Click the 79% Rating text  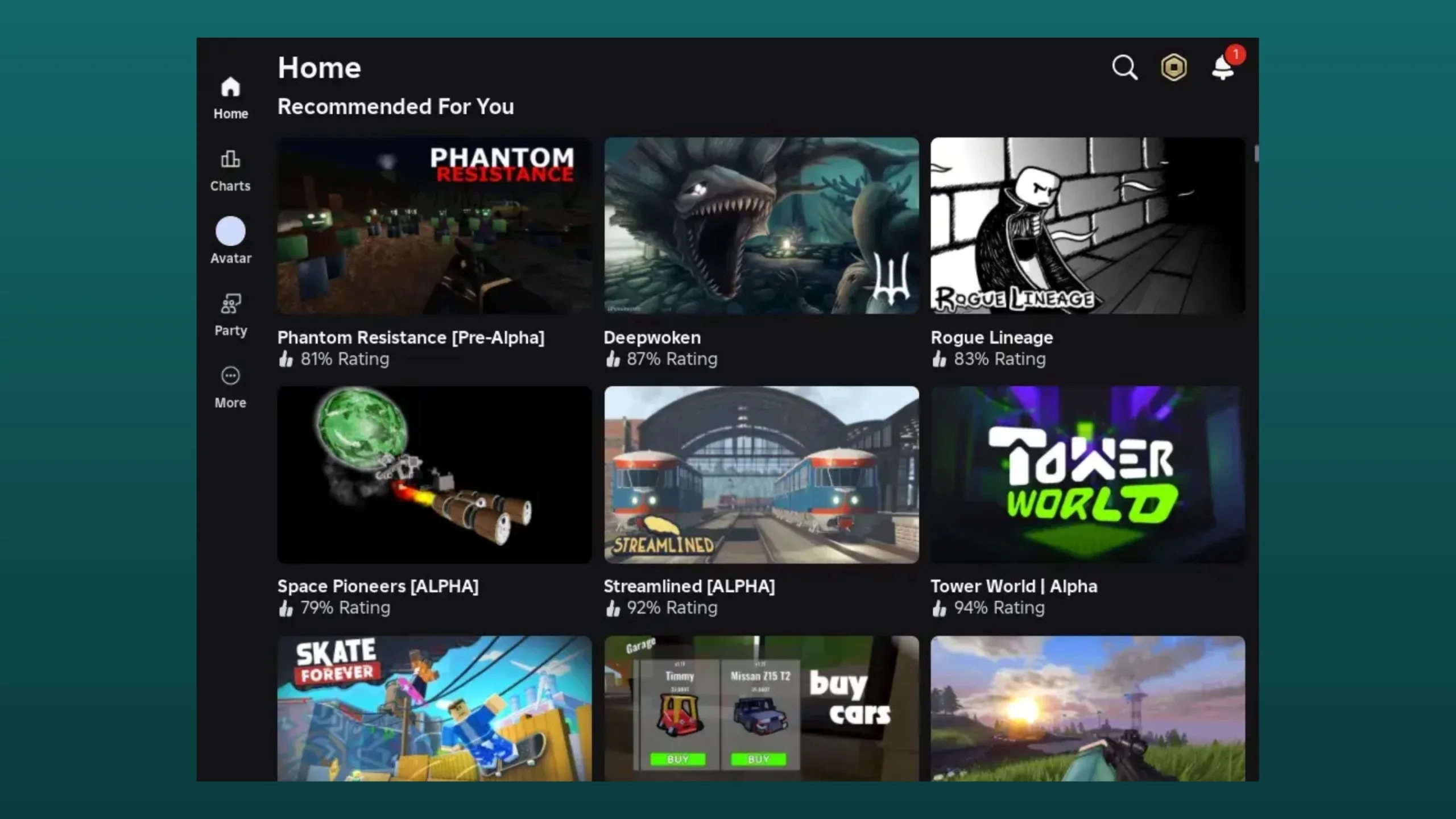[x=345, y=608]
